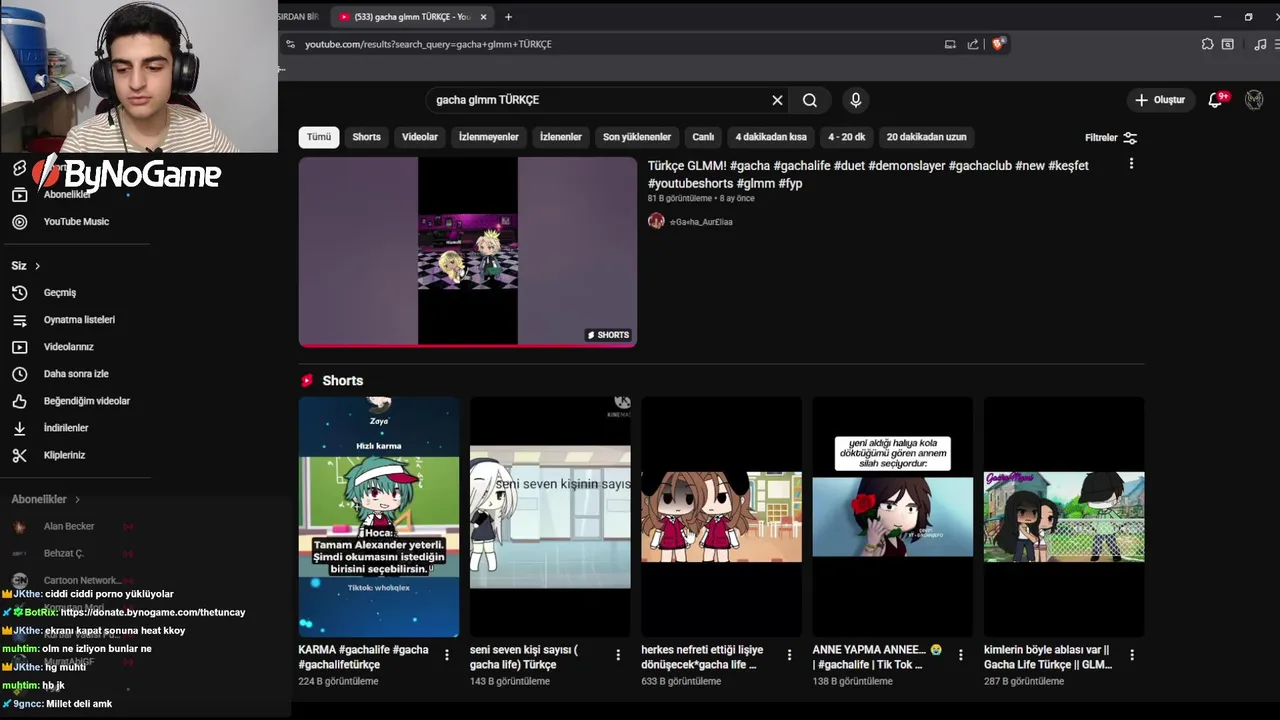Open the browser extensions puzzle icon
1280x720 pixels.
coord(1207,44)
